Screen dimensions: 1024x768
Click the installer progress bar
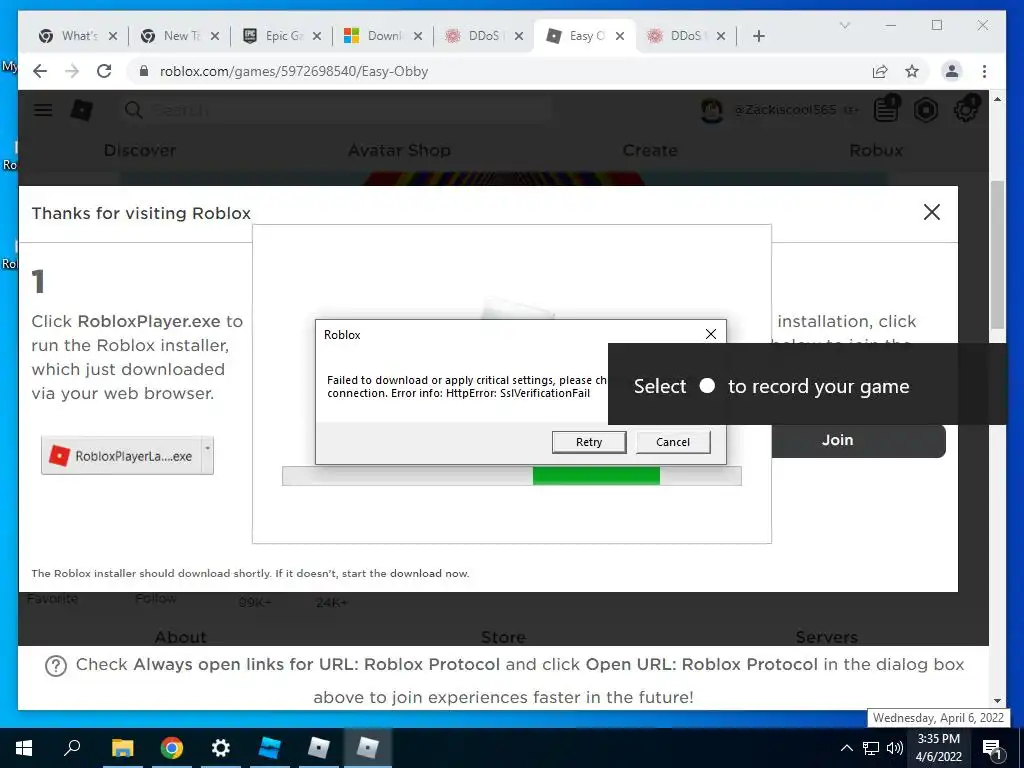click(511, 476)
